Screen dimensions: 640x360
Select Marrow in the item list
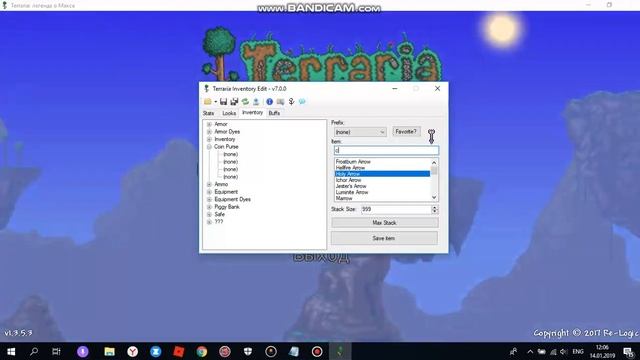click(382, 198)
